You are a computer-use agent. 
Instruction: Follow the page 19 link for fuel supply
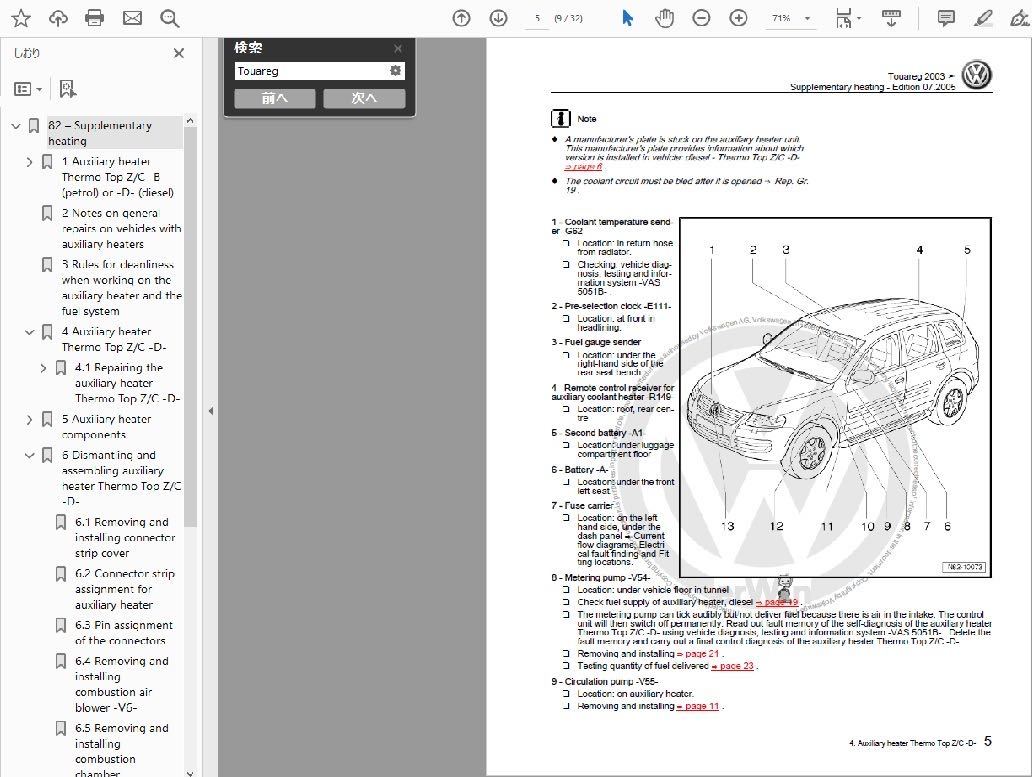[777, 602]
